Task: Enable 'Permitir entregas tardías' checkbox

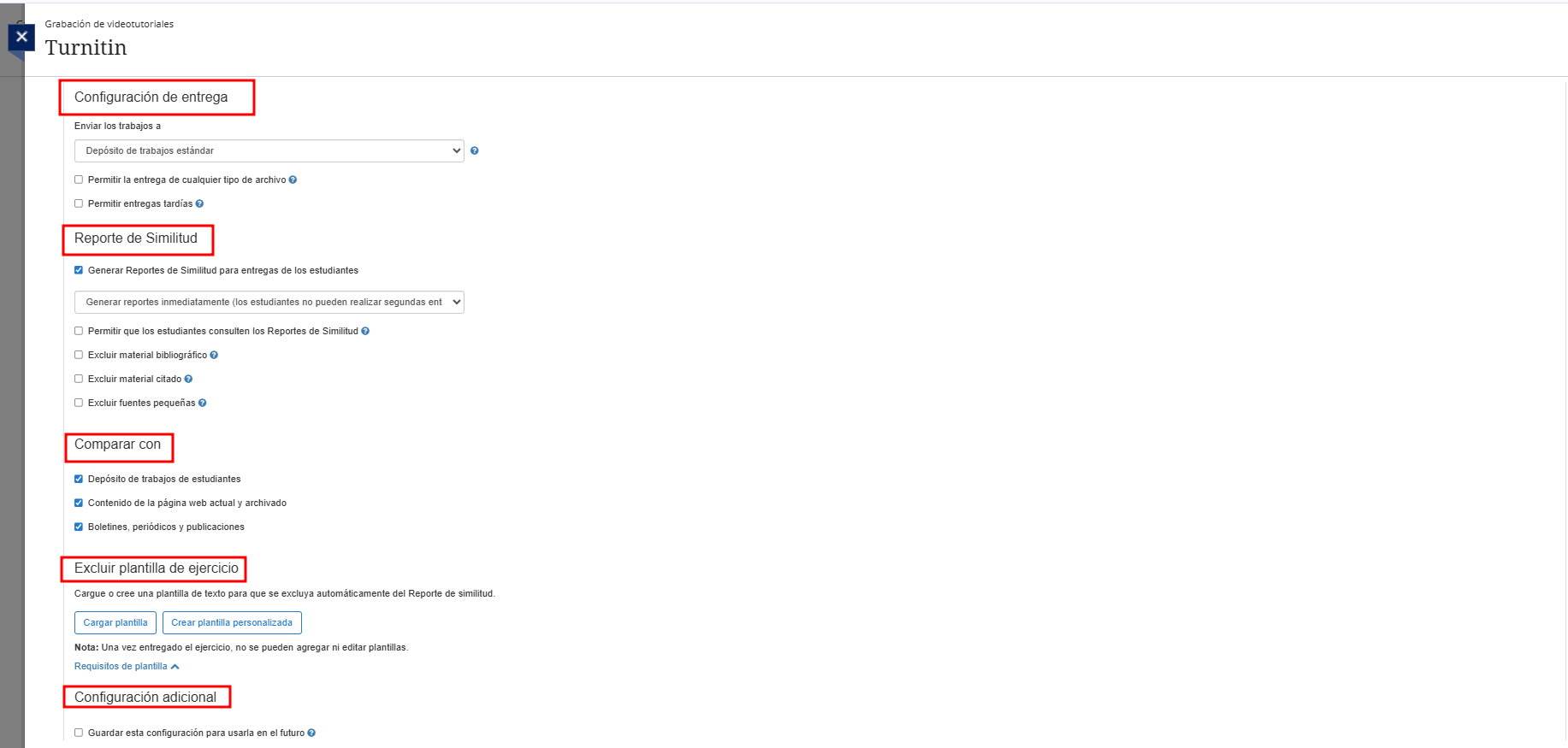Action: tap(79, 204)
